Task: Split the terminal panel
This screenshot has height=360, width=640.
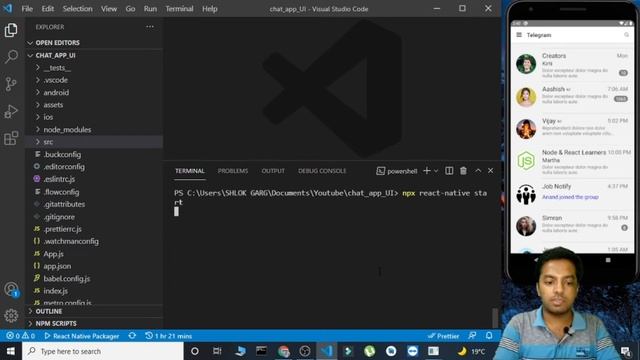Action: coord(449,171)
